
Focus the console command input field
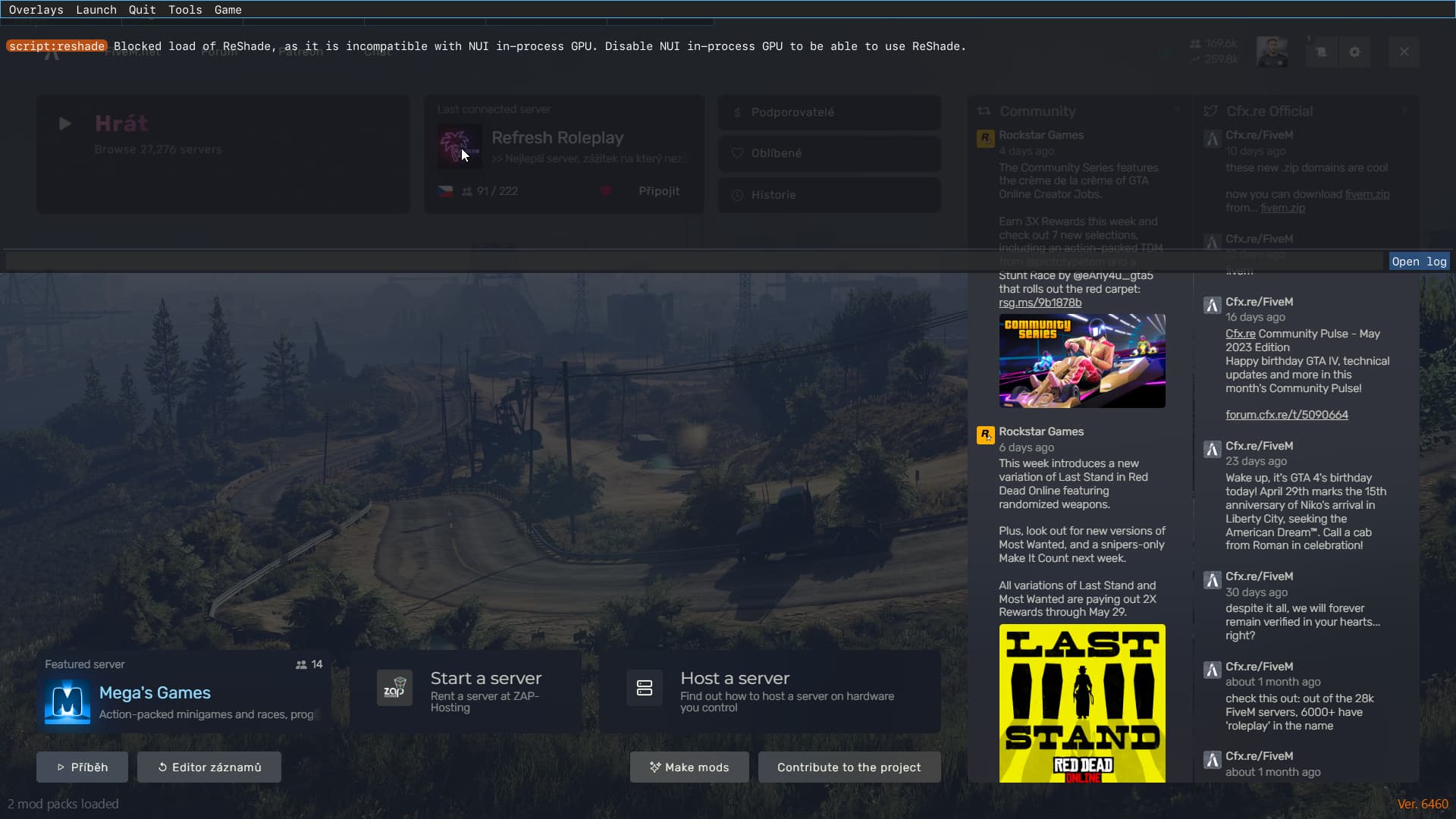pyautogui.click(x=694, y=261)
